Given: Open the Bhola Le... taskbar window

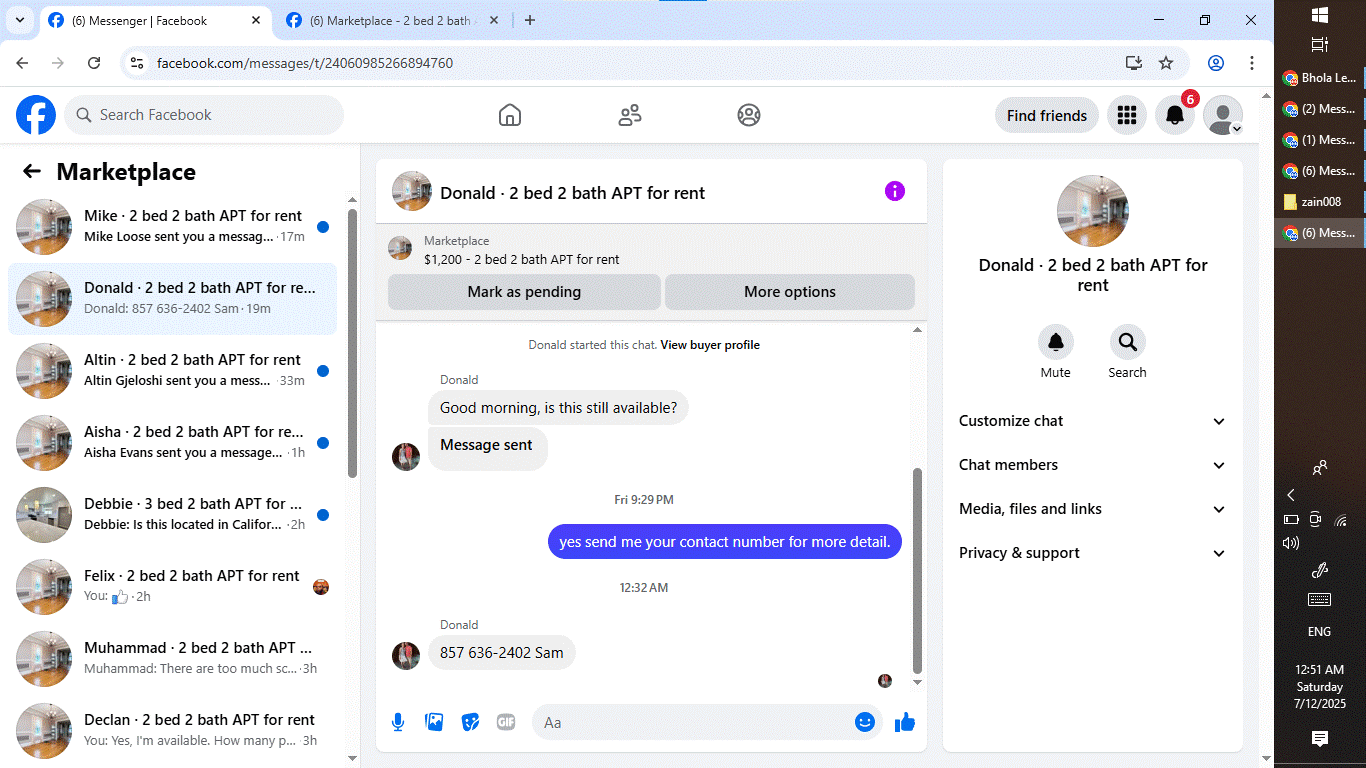Looking at the screenshot, I should tap(1319, 78).
